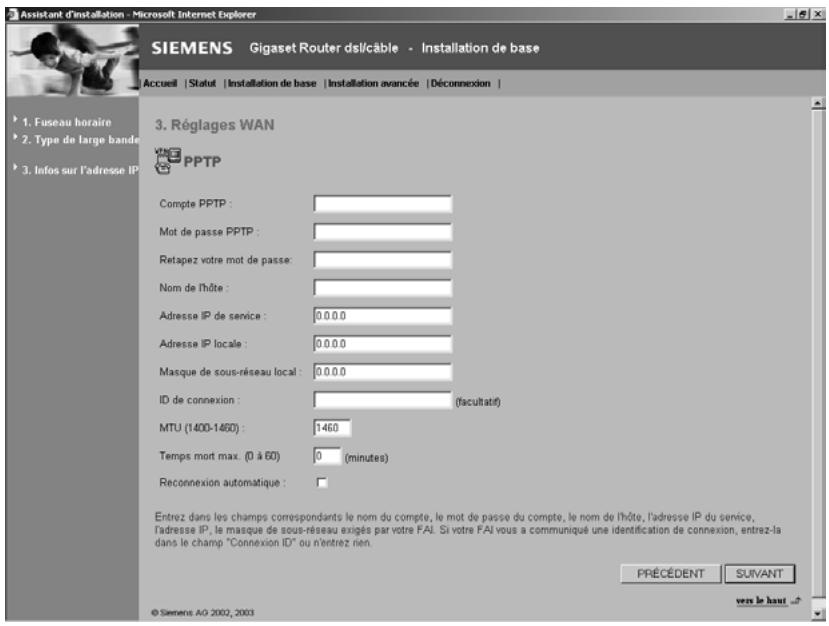Click the Mot de passe PPTP field

click(383, 232)
